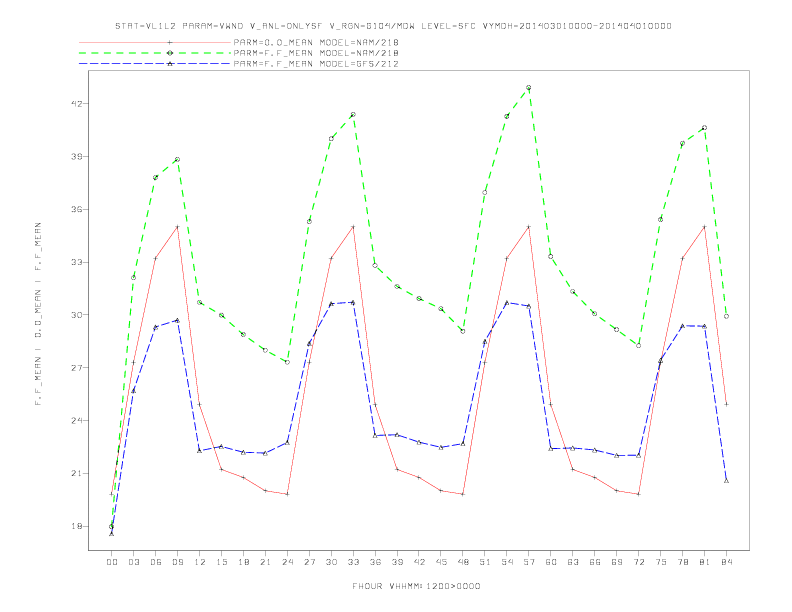Screen dimensions: 792x612
Task: Click x-axis tick label 72
Action: pyautogui.click(x=638, y=562)
